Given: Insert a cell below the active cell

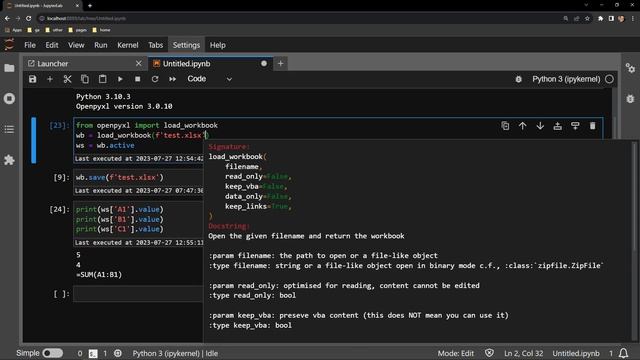Looking at the screenshot, I should (x=575, y=126).
